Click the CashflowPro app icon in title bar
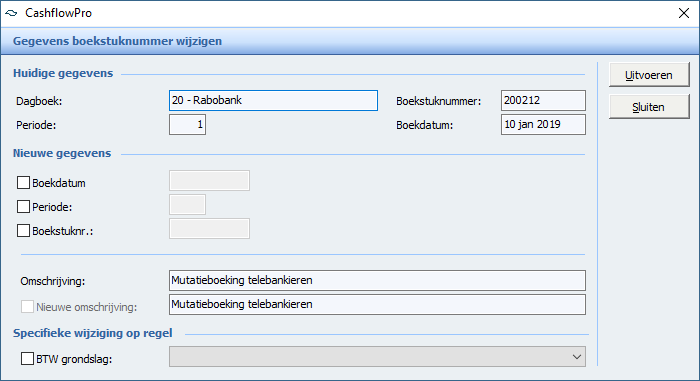700x381 pixels. click(x=11, y=13)
